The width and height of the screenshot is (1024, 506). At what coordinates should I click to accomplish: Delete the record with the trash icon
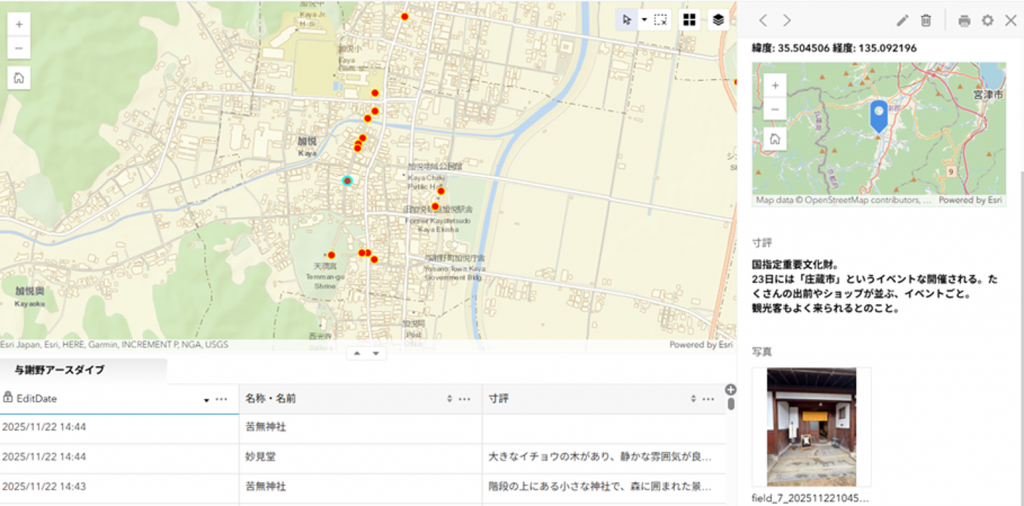tap(926, 20)
